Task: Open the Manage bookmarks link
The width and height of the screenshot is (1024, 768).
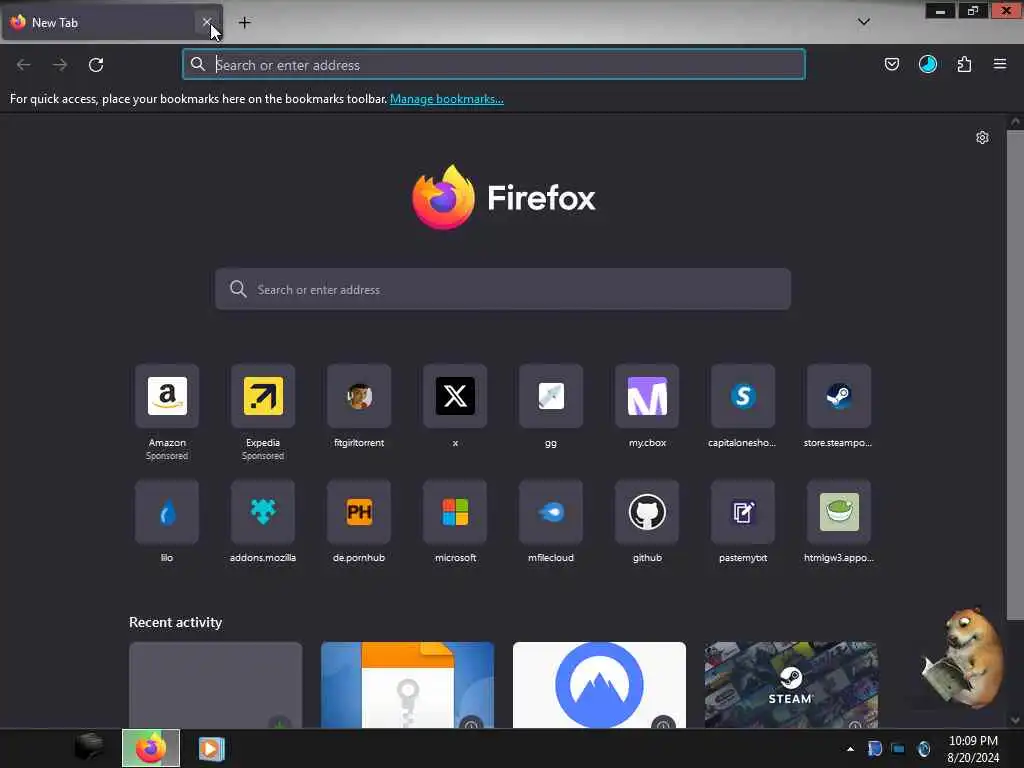Action: (447, 99)
